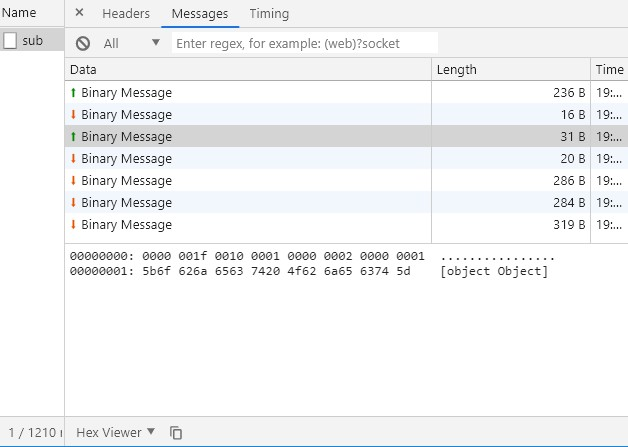Switch to the Headers tab
The height and width of the screenshot is (447, 628).
pyautogui.click(x=126, y=14)
